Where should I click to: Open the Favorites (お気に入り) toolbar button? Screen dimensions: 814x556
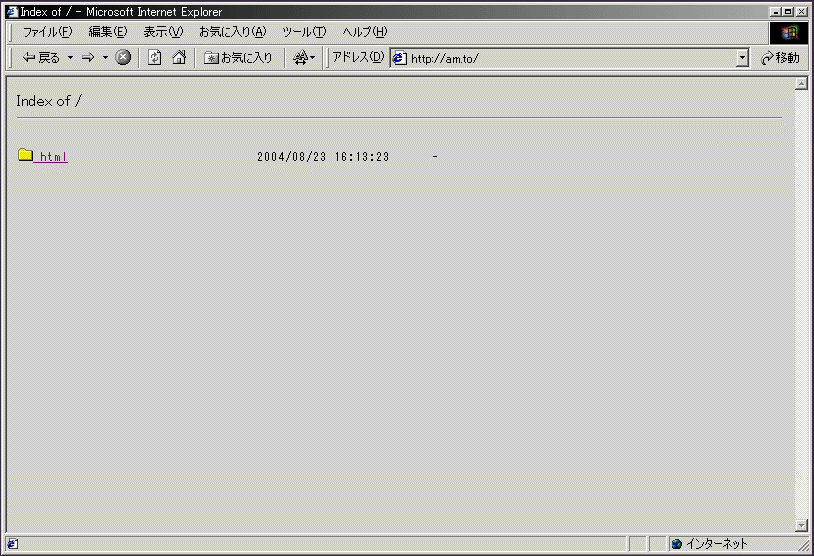238,58
